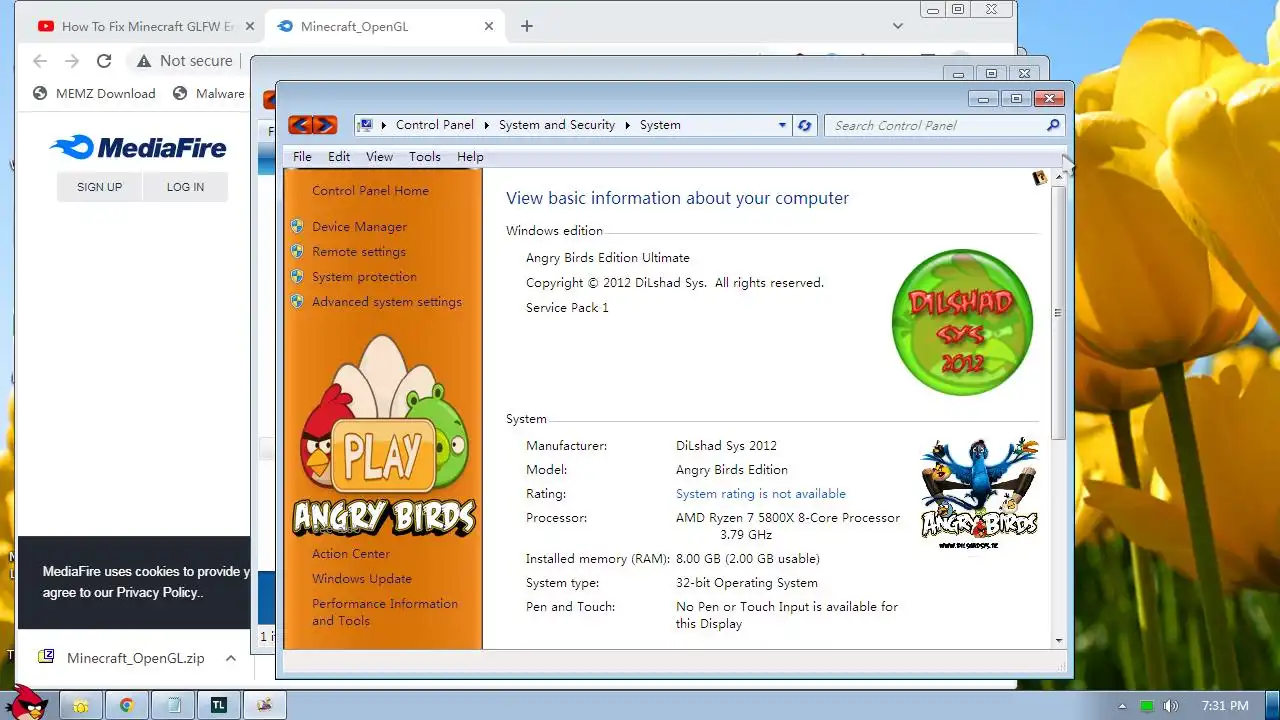Open Device Manager link
This screenshot has height=720, width=1280.
tap(359, 227)
